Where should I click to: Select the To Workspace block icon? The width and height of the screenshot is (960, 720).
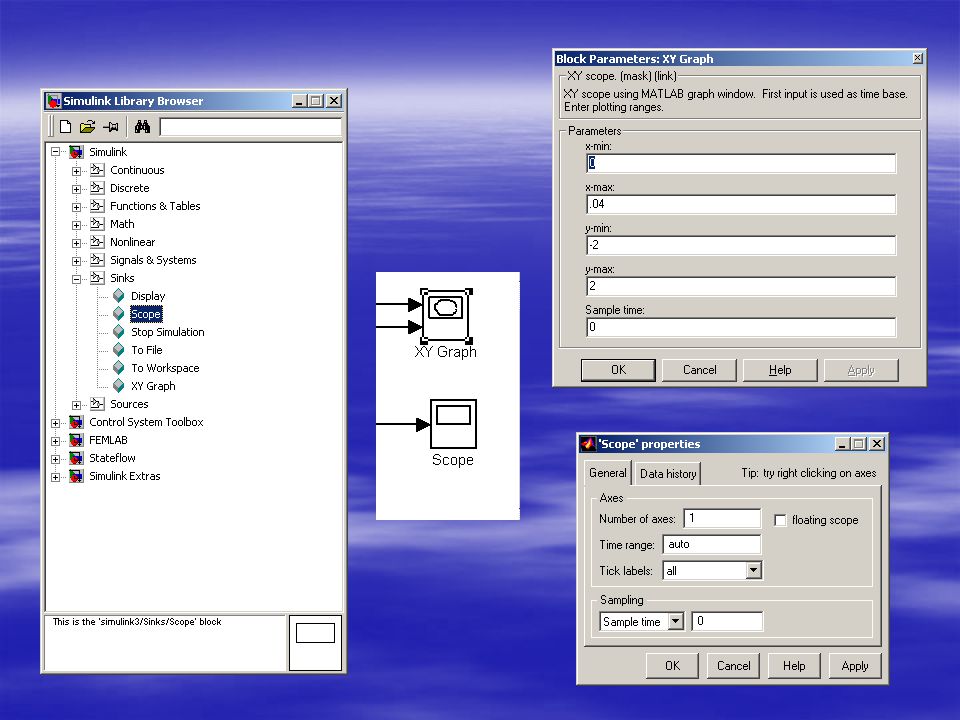click(x=119, y=368)
